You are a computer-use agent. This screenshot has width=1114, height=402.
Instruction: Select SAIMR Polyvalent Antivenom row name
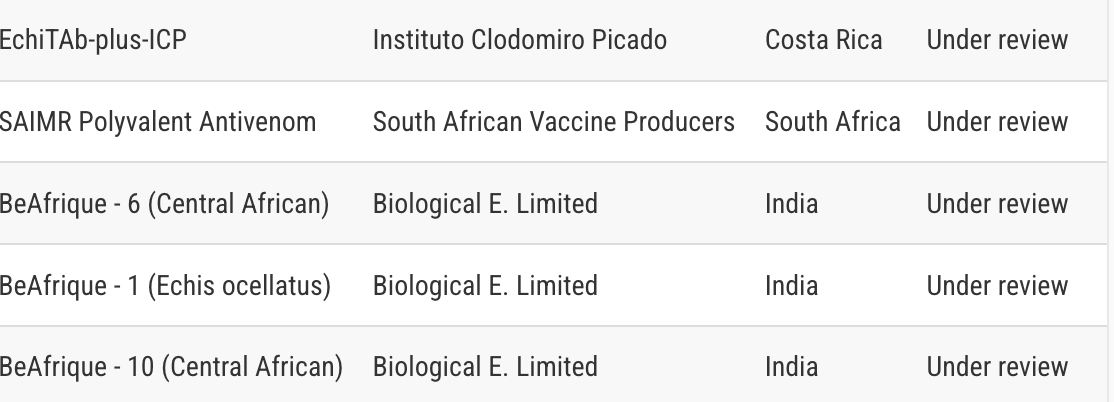coord(158,121)
